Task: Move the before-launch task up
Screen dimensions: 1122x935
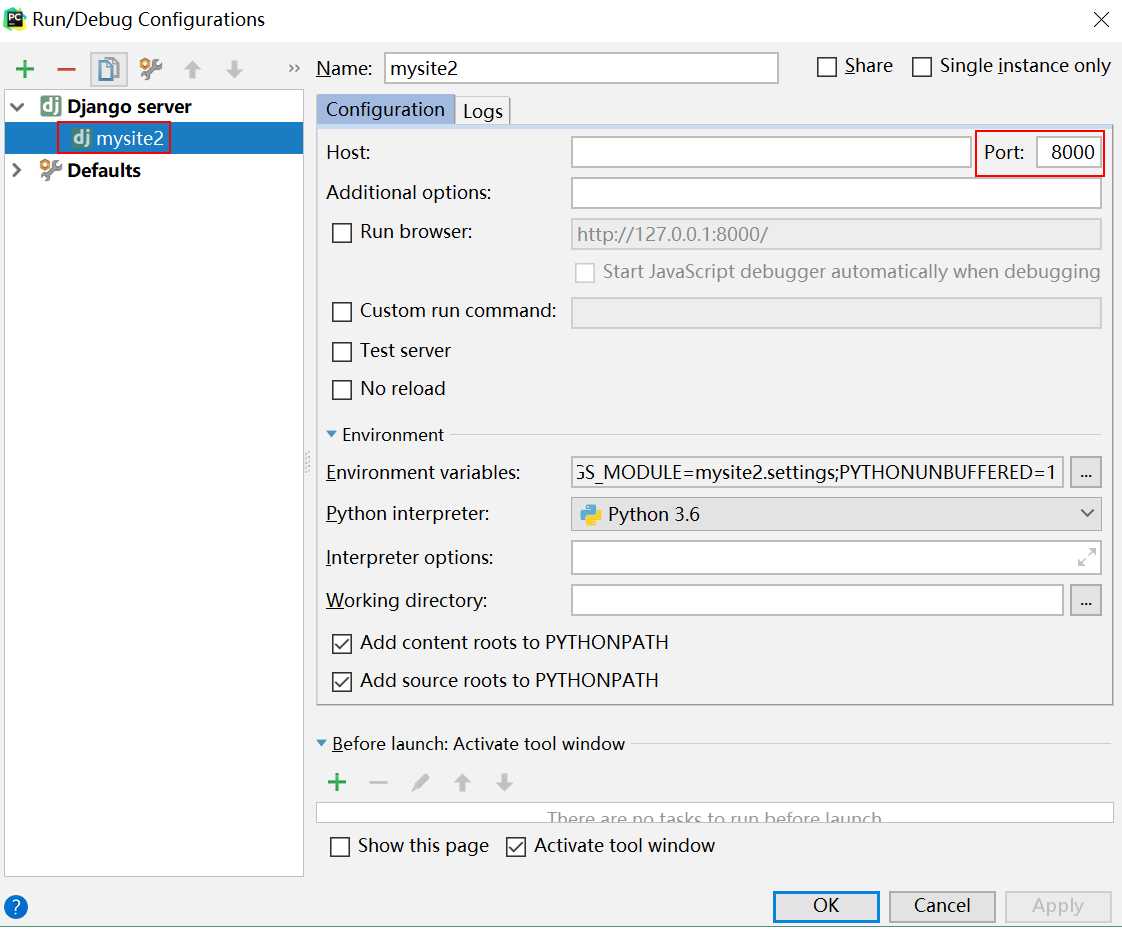Action: coord(462,782)
